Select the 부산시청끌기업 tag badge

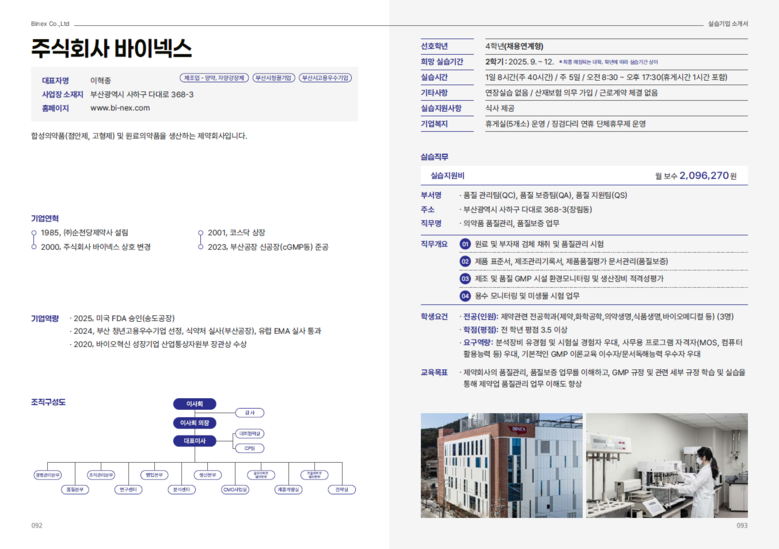point(273,77)
